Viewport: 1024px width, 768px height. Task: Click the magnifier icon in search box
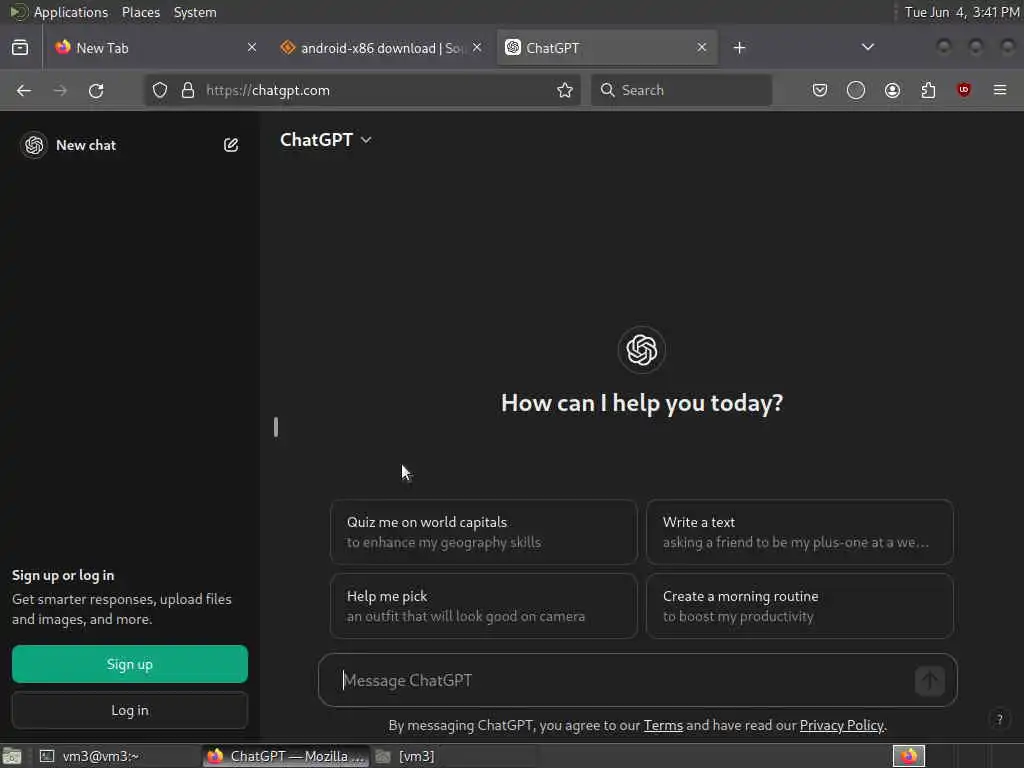pyautogui.click(x=607, y=90)
